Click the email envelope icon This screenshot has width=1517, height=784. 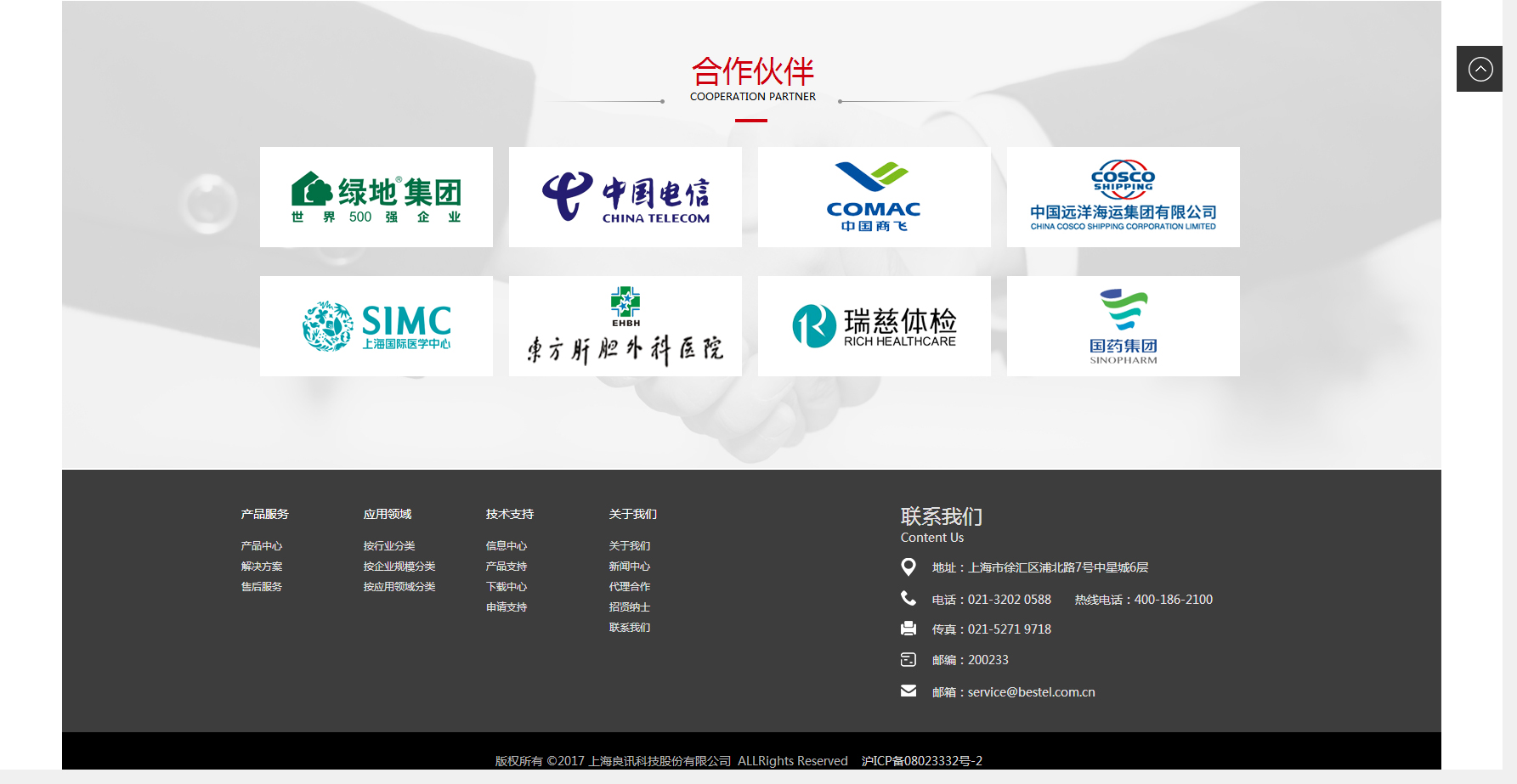(x=909, y=691)
